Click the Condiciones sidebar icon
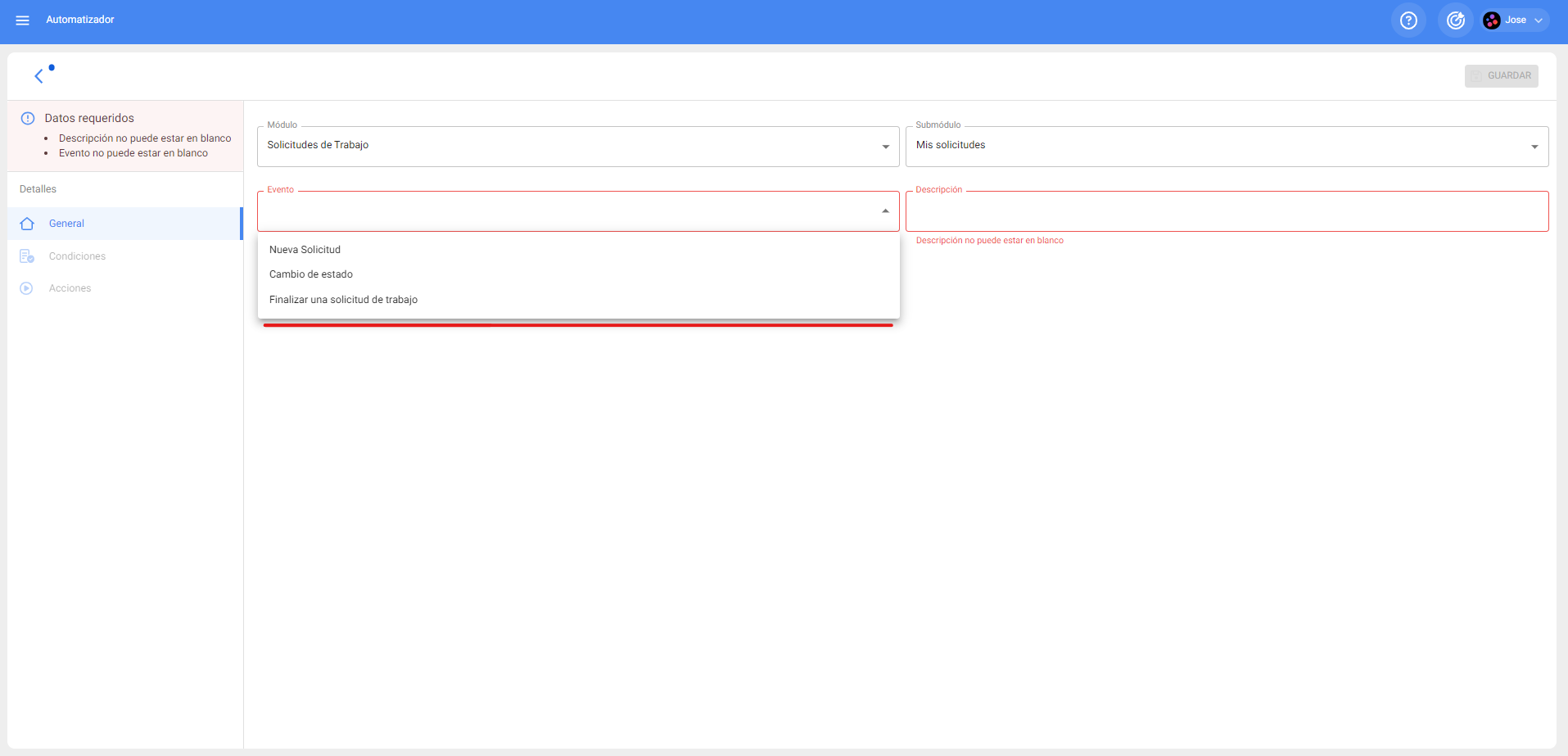This screenshot has height=756, width=1568. pyautogui.click(x=27, y=256)
